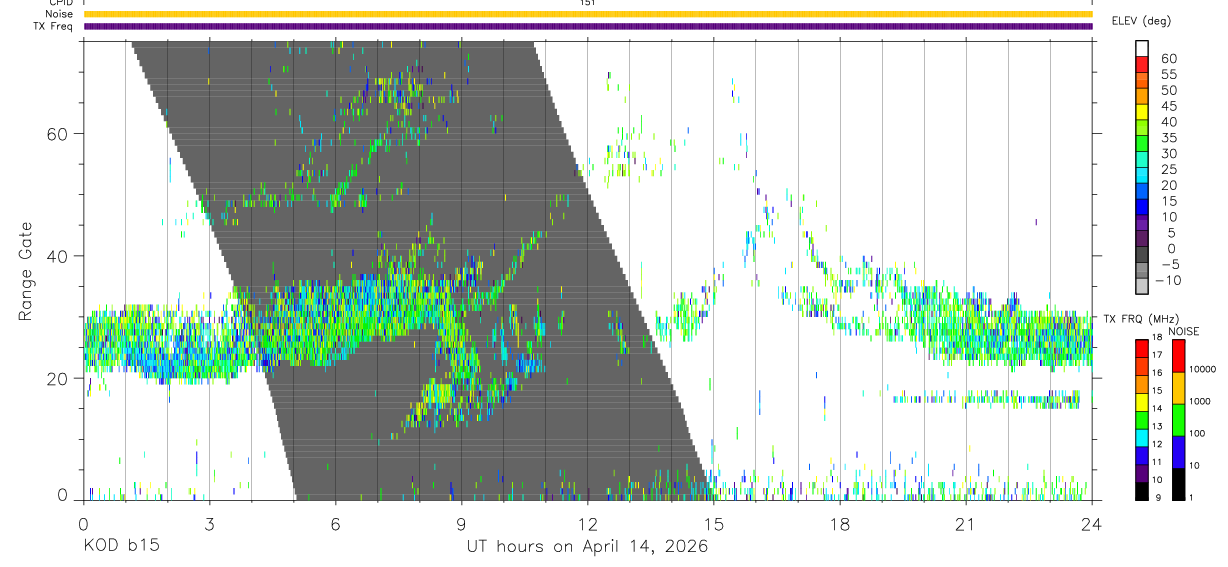Click the '40' tick label on the Range Gate axis
This screenshot has height=567, width=1228.
click(56, 256)
